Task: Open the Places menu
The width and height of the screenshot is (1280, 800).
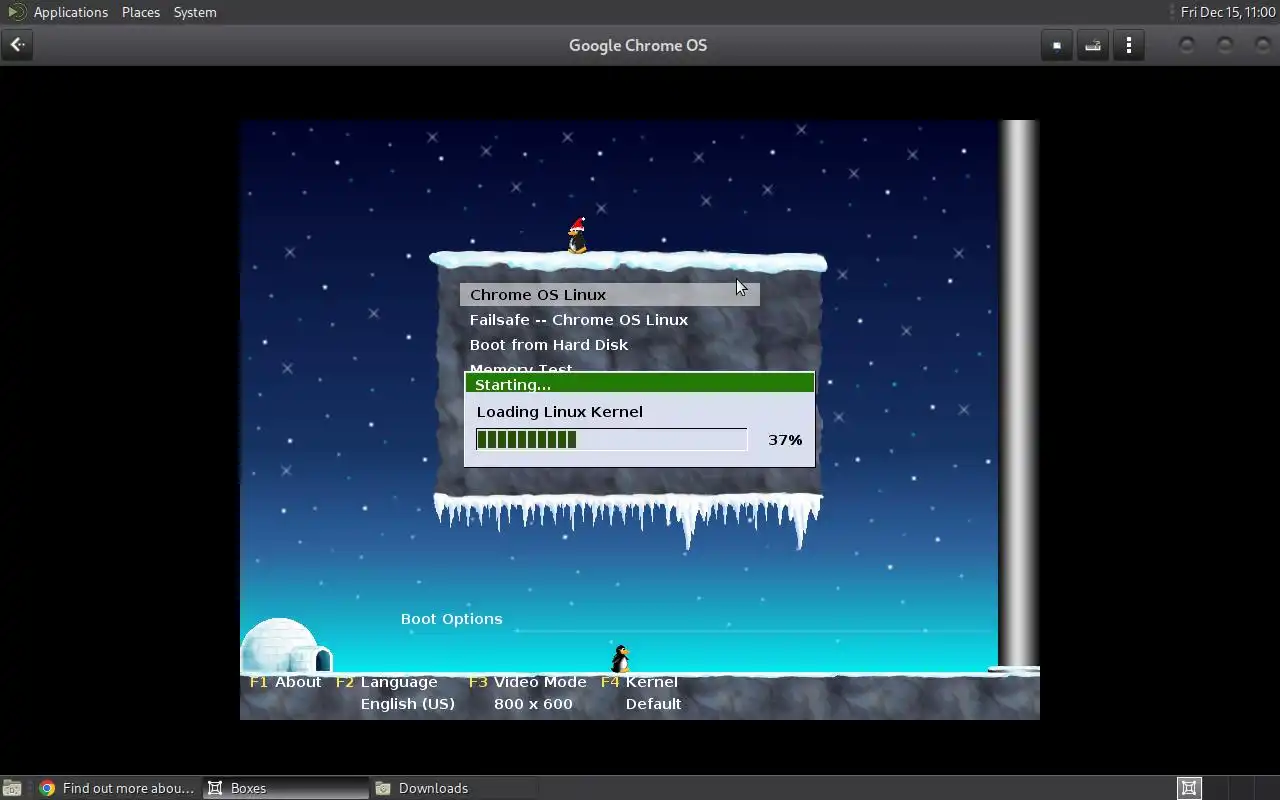Action: (141, 12)
